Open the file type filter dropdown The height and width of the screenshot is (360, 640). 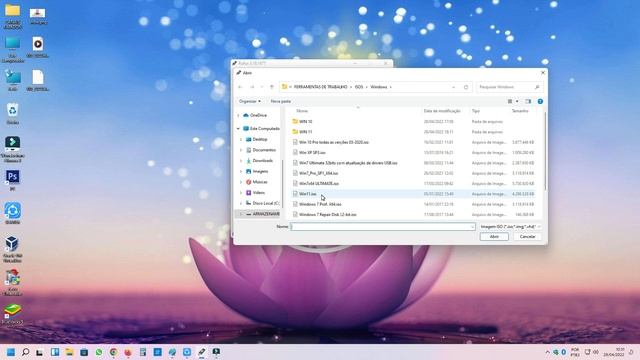[x=510, y=227]
